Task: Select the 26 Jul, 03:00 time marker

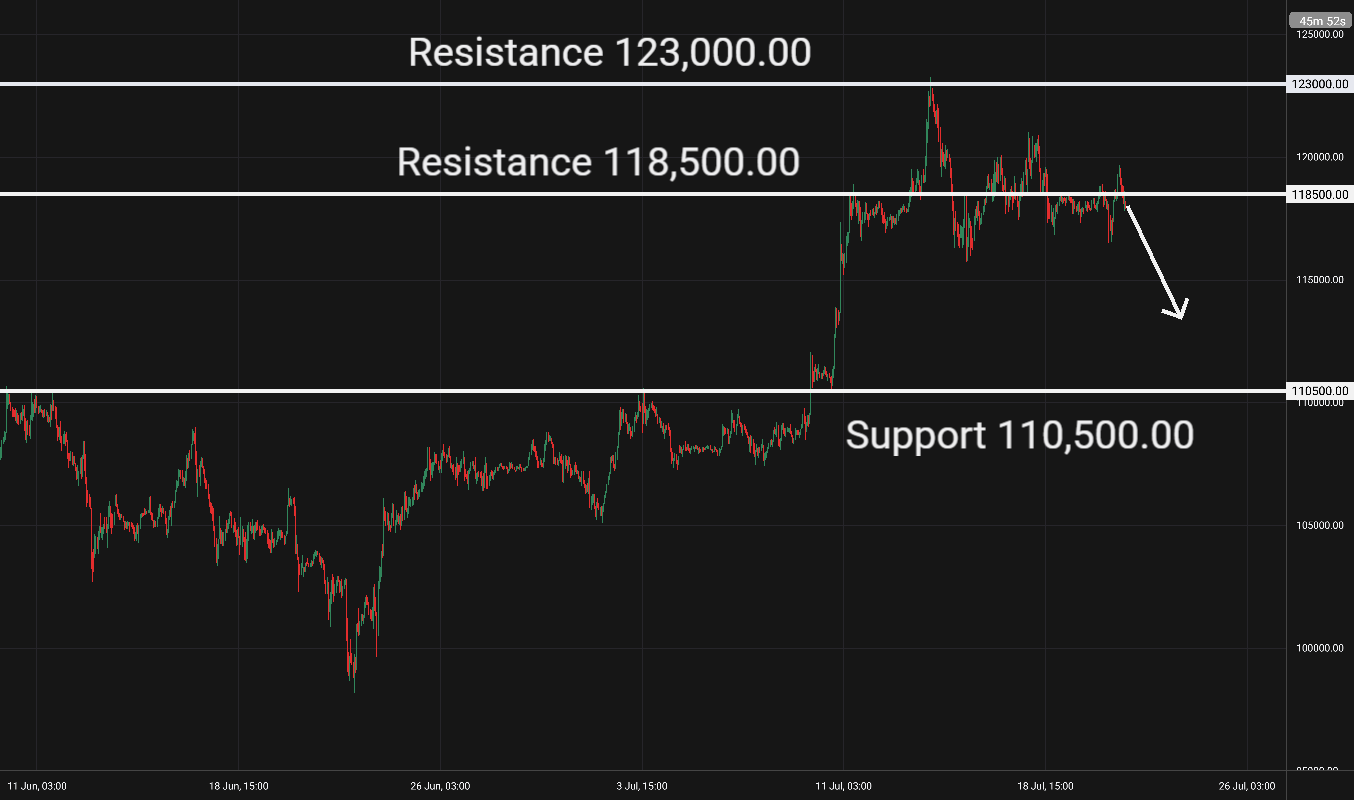Action: click(x=1247, y=786)
